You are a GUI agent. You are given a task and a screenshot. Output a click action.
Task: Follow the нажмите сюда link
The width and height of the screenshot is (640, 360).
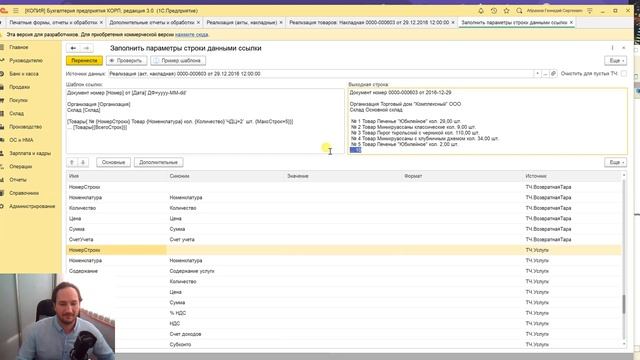[x=192, y=35]
